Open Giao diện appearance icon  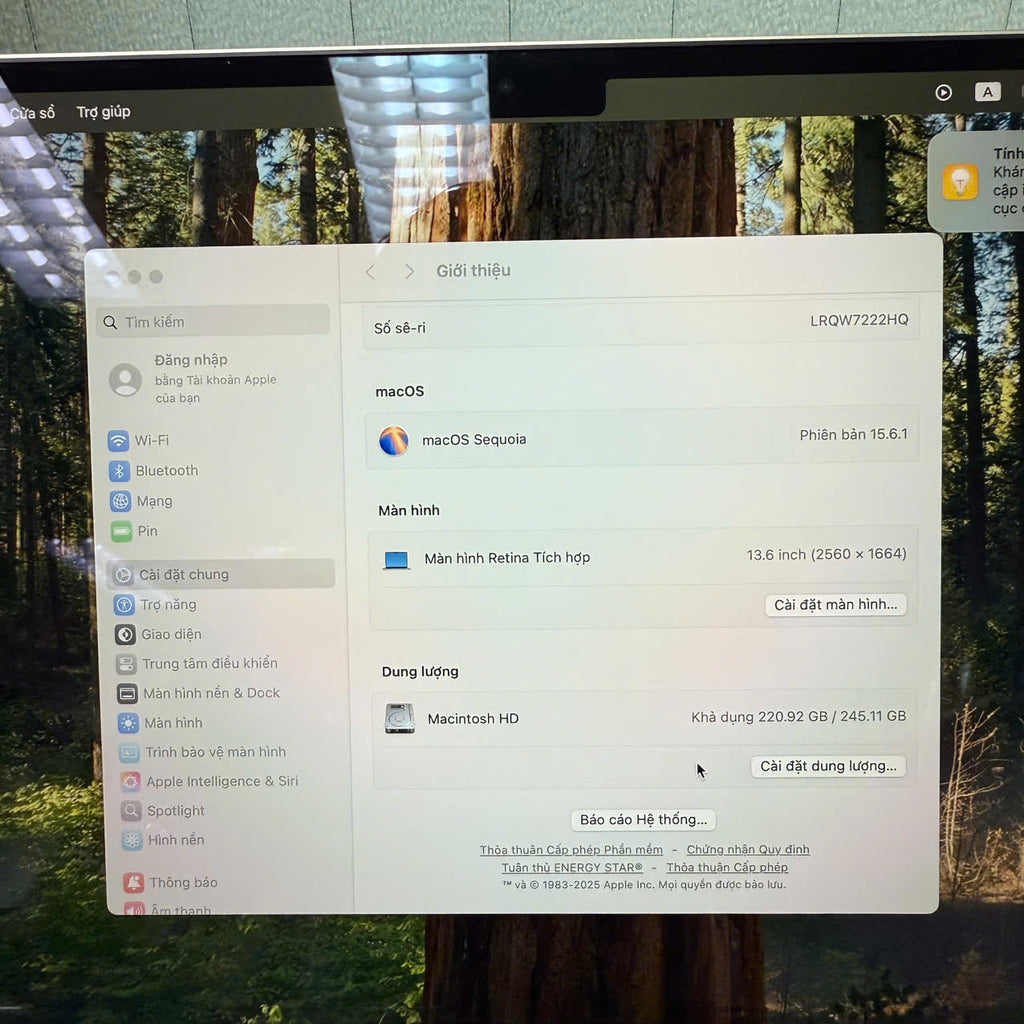125,634
